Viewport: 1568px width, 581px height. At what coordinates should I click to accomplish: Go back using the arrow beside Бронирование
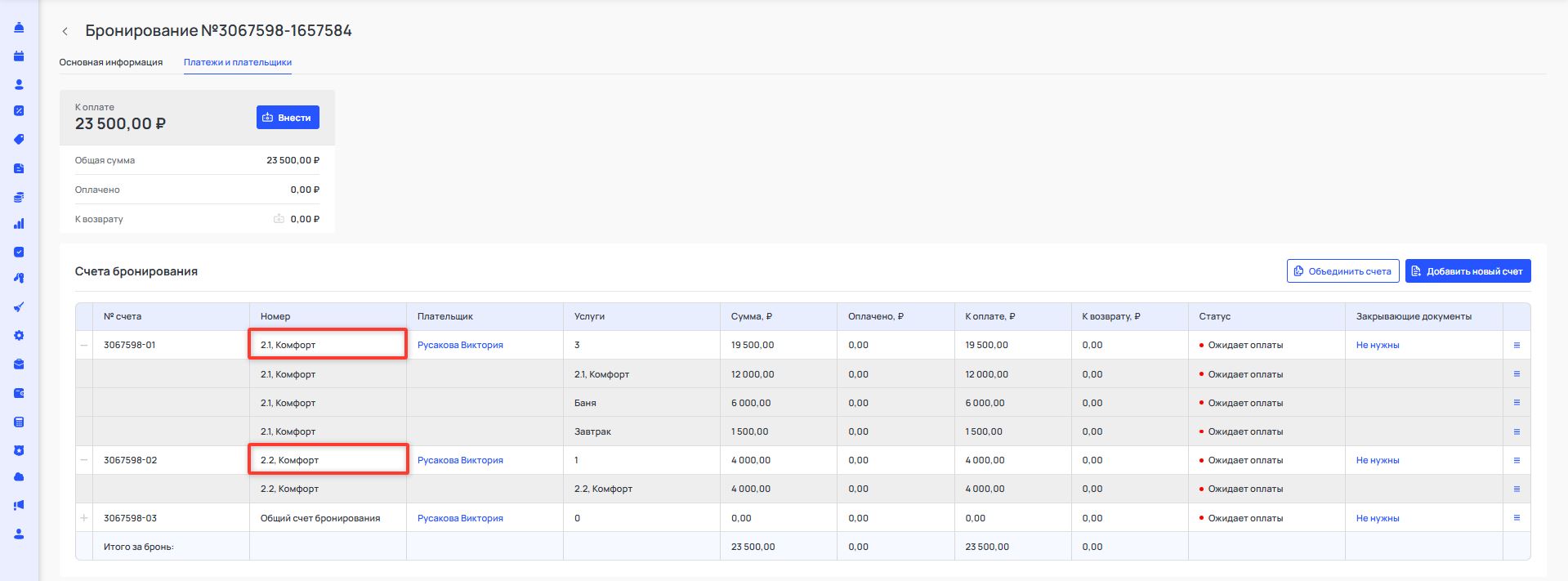[65, 31]
